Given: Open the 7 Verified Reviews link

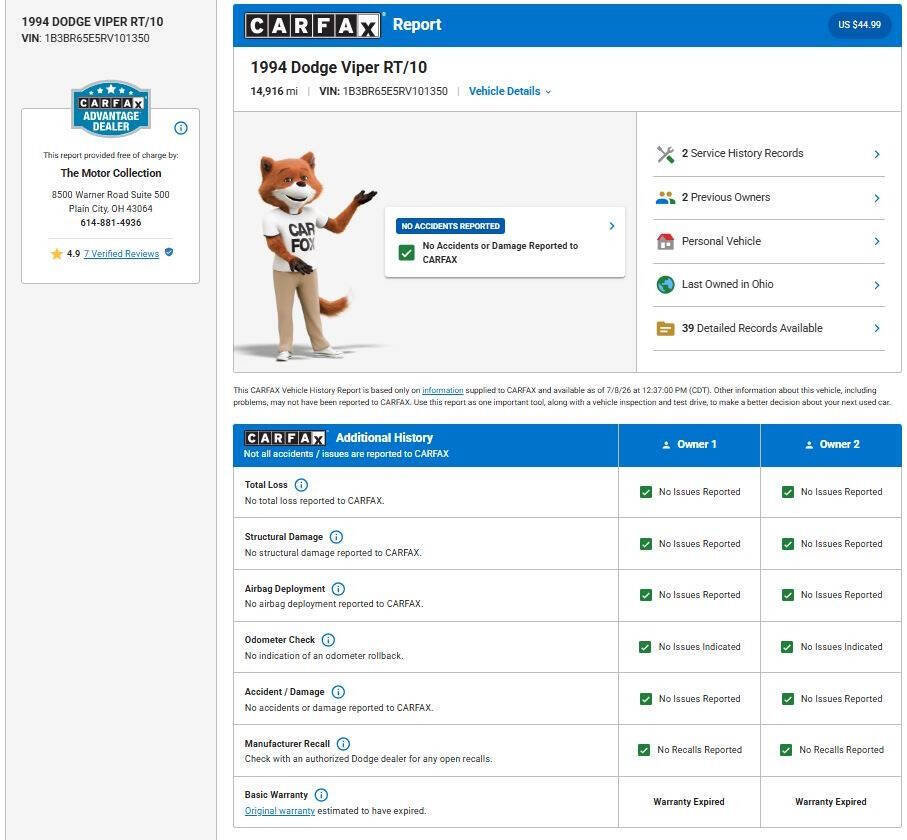Looking at the screenshot, I should click(121, 254).
